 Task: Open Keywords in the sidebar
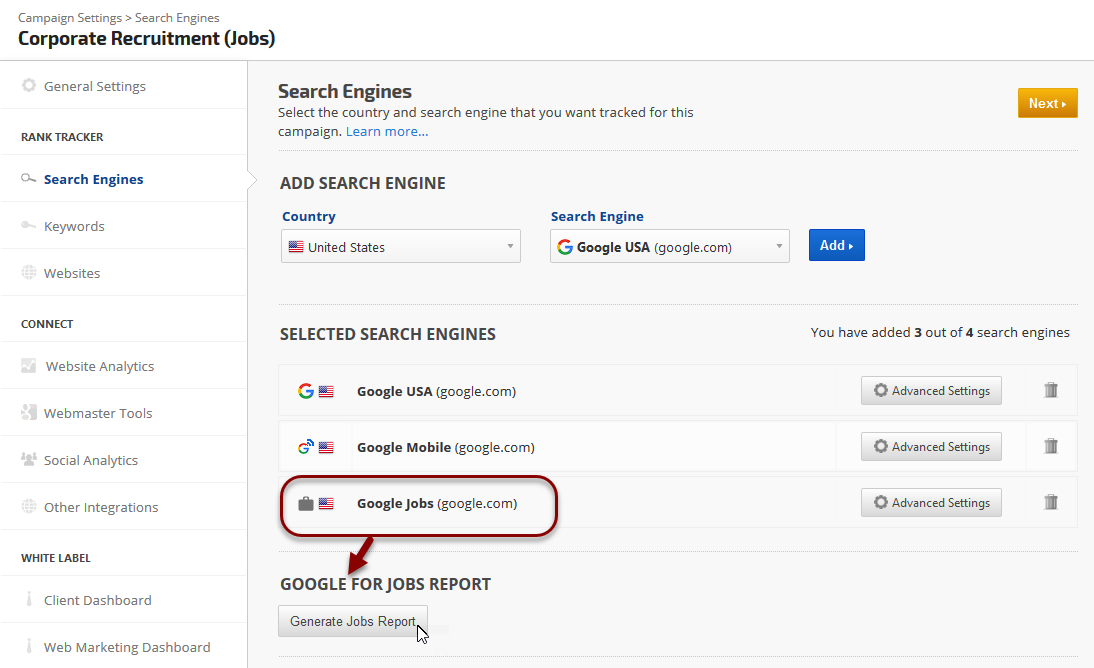tap(74, 226)
